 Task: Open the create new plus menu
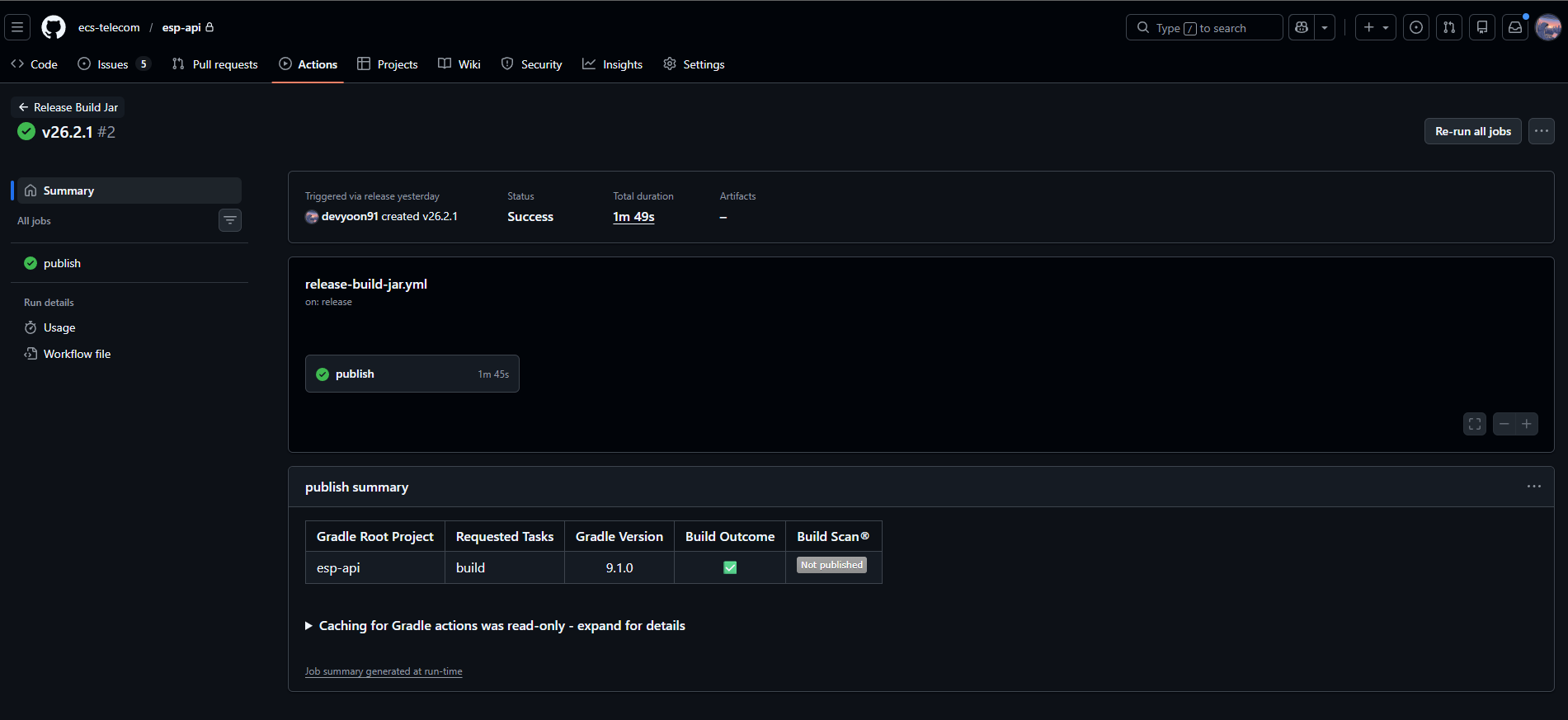pyautogui.click(x=1376, y=27)
